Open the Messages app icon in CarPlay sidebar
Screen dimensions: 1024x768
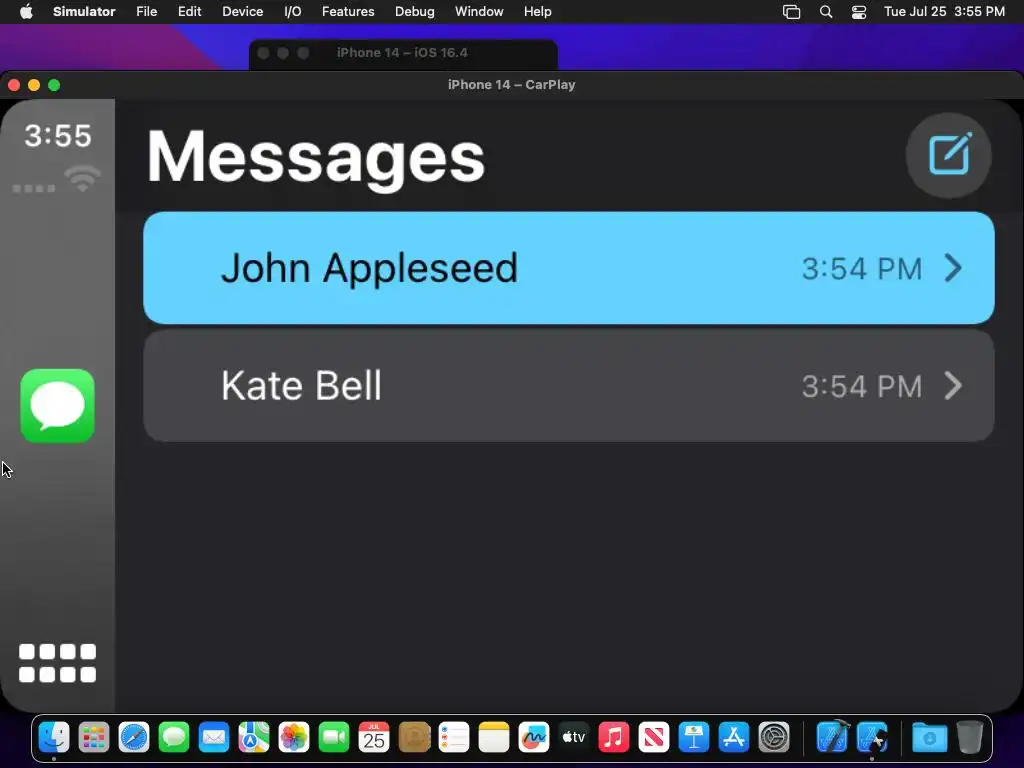point(57,406)
